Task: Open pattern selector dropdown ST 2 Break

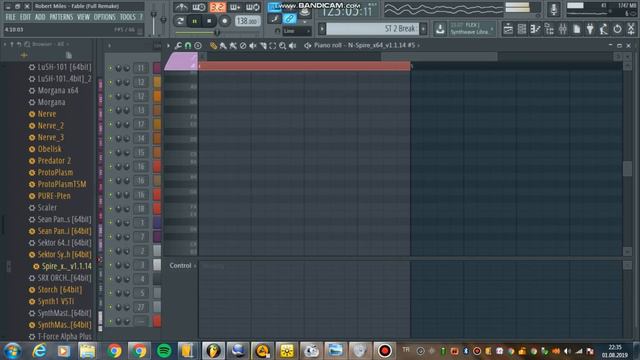Action: click(372, 29)
